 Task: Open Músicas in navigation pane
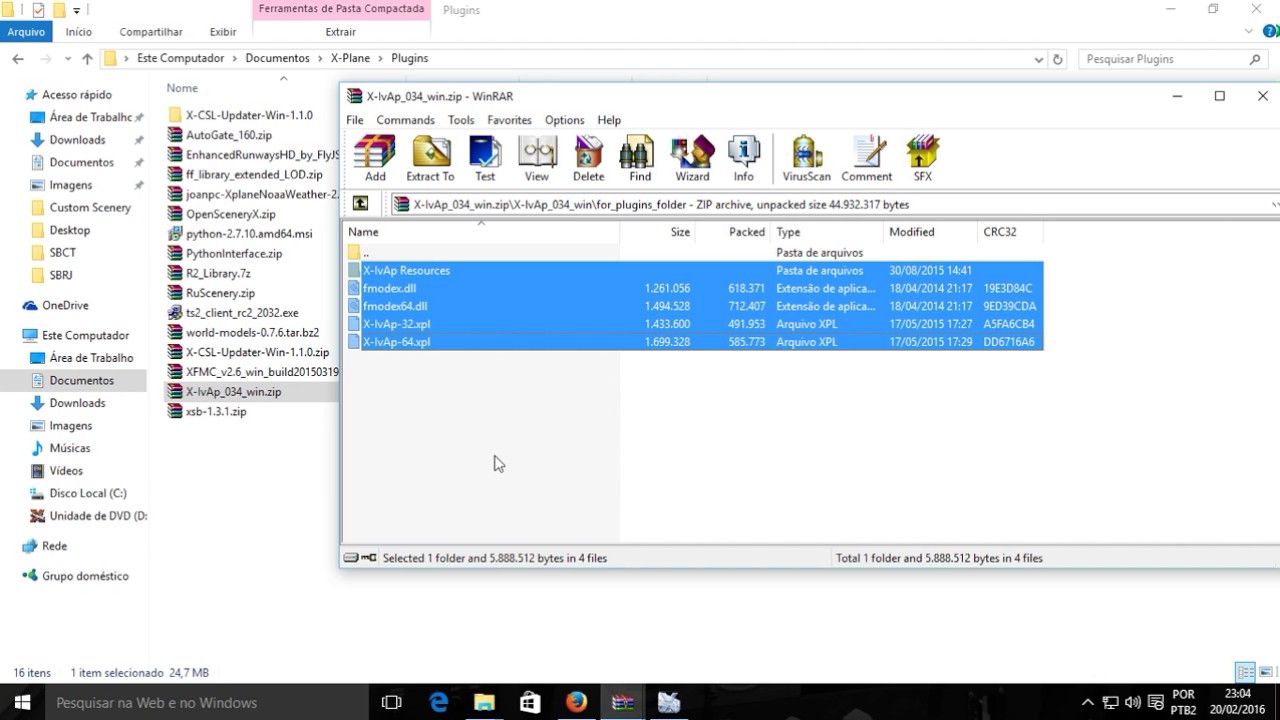tap(70, 448)
